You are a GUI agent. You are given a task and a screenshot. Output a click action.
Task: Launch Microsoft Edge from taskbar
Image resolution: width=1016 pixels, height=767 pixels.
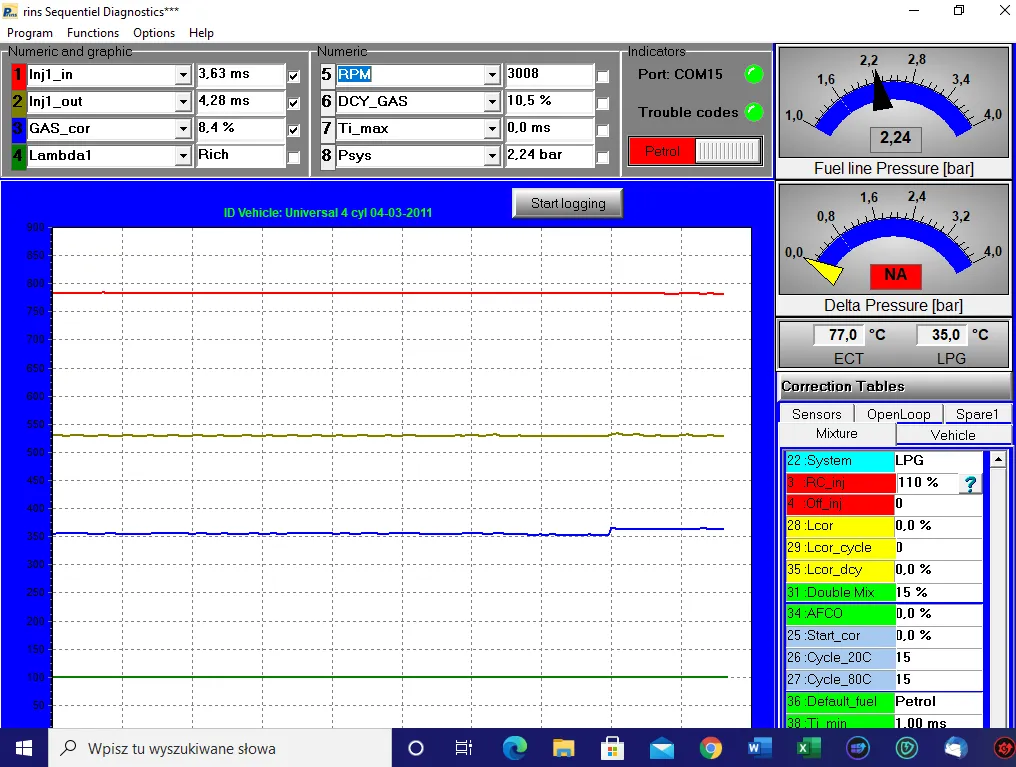(x=514, y=748)
